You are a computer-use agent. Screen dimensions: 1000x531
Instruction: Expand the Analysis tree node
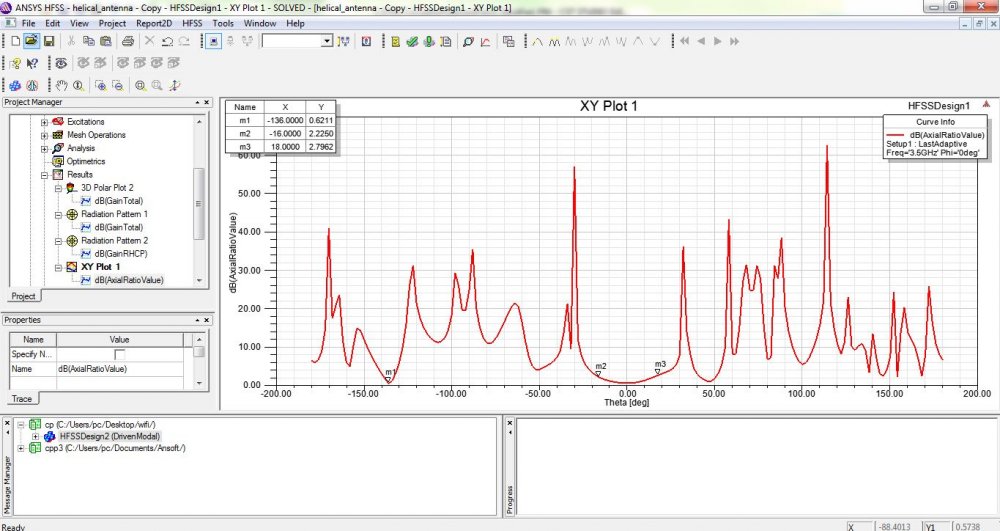pyautogui.click(x=44, y=149)
